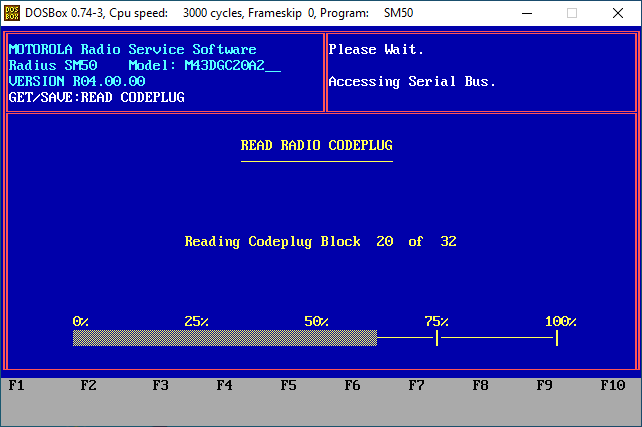Click the F10 function key label
Viewport: 642px width, 427px height.
[613, 385]
